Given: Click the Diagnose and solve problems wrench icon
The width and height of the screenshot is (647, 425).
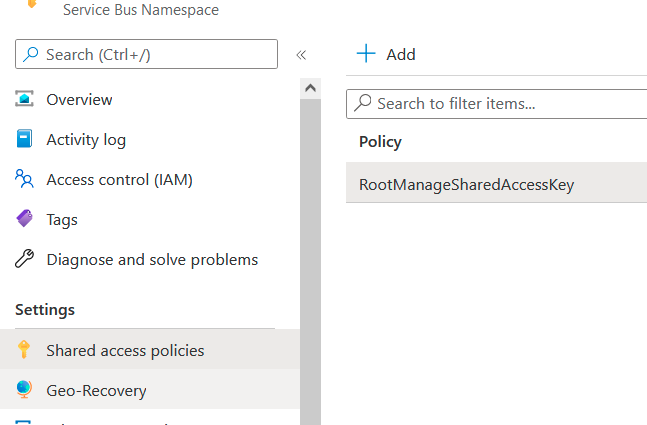Looking at the screenshot, I should point(25,260).
